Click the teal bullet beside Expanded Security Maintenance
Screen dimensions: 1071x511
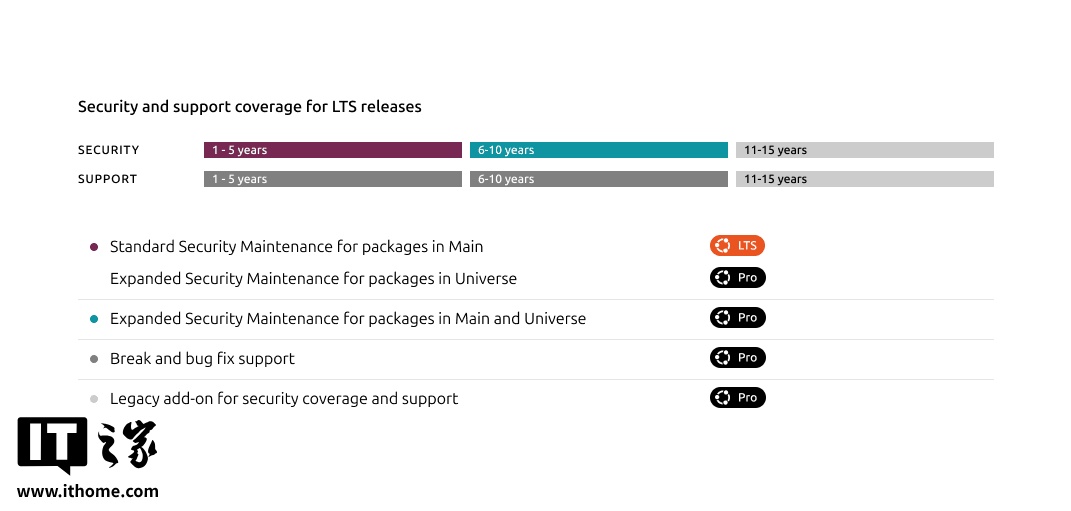(x=94, y=319)
